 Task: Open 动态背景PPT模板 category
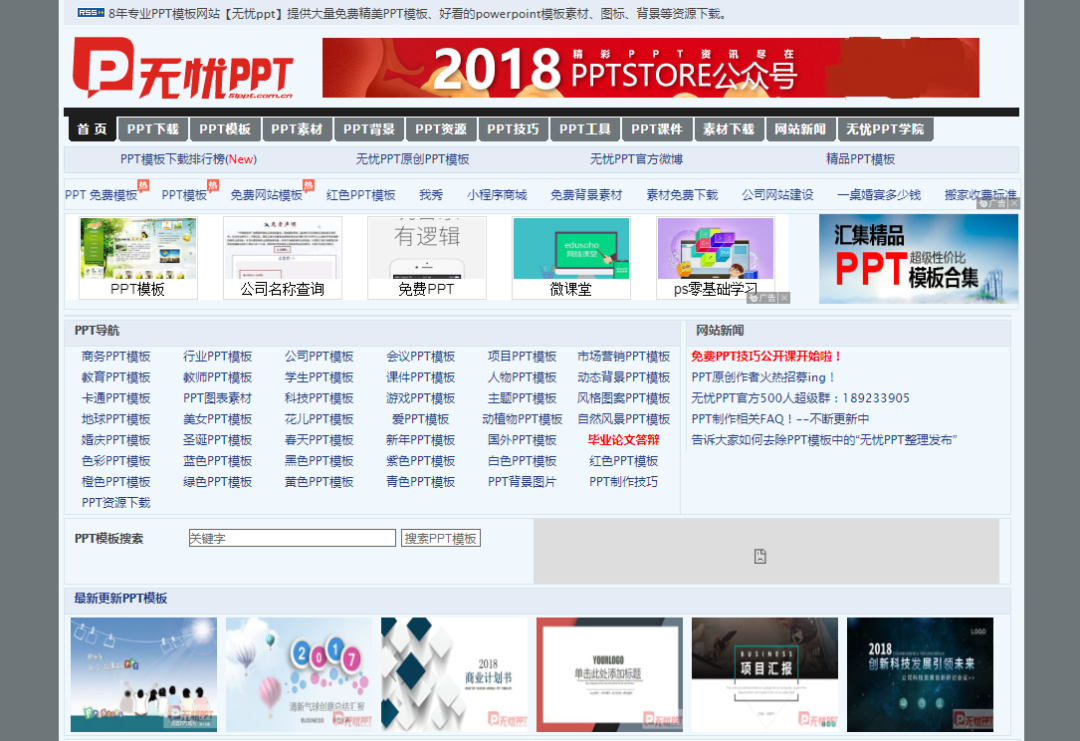(623, 377)
